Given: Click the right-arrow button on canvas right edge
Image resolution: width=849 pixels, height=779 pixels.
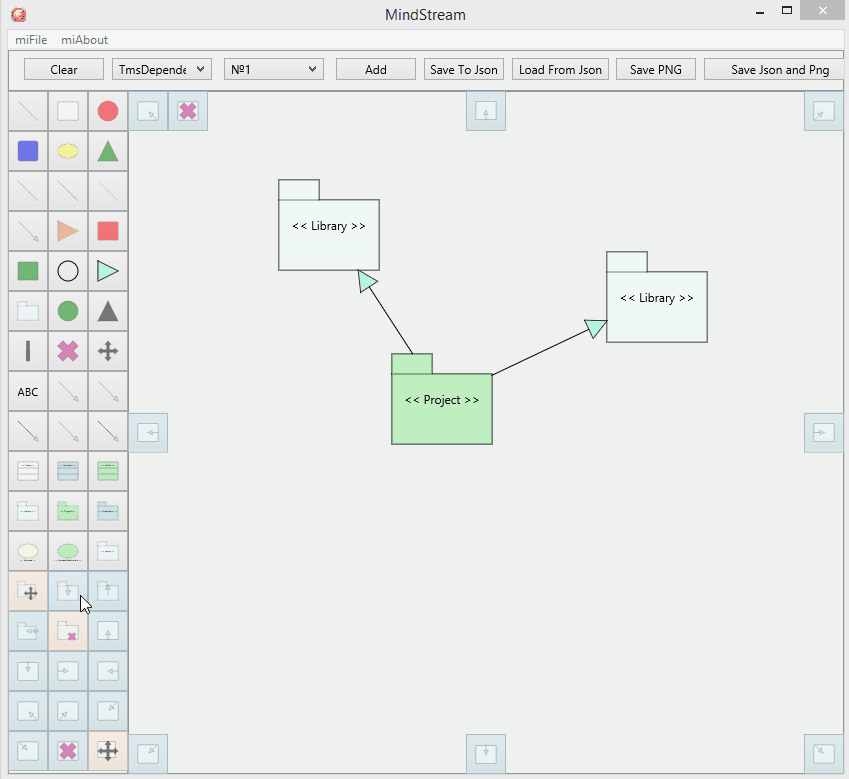Looking at the screenshot, I should [824, 433].
